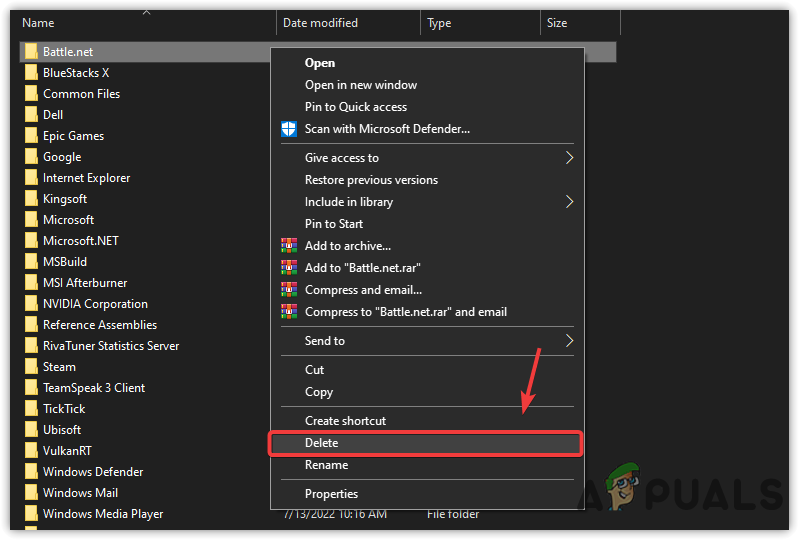Expand the Include in library submenu arrow
799x540 pixels.
tap(570, 202)
